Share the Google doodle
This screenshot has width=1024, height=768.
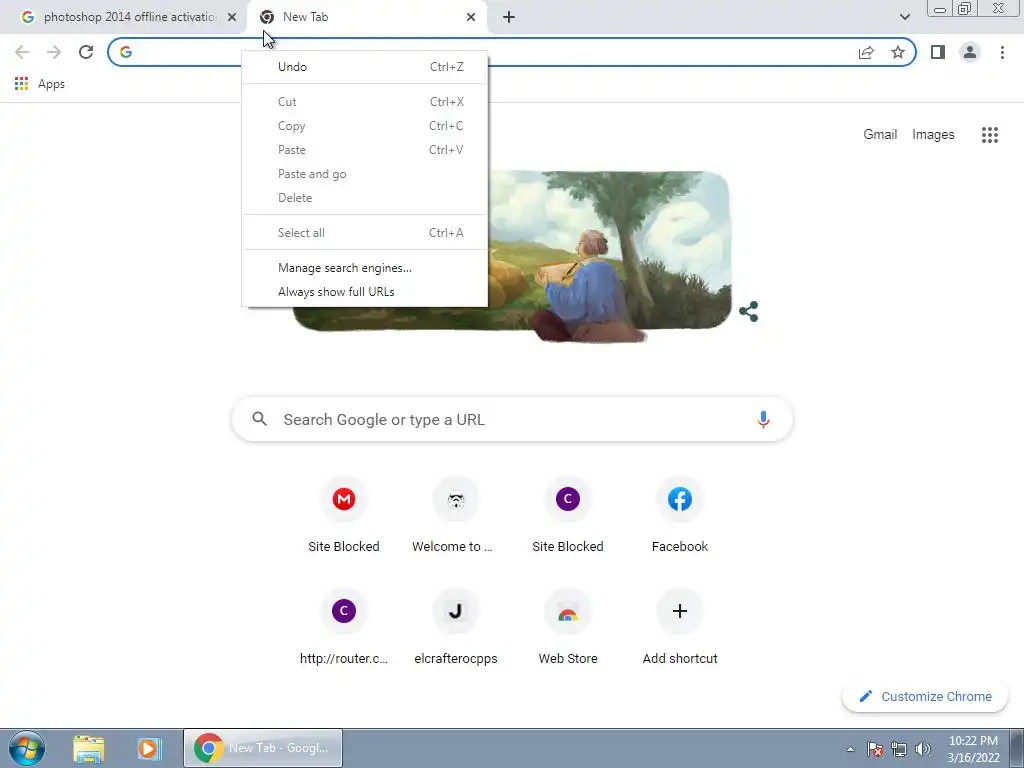point(748,312)
